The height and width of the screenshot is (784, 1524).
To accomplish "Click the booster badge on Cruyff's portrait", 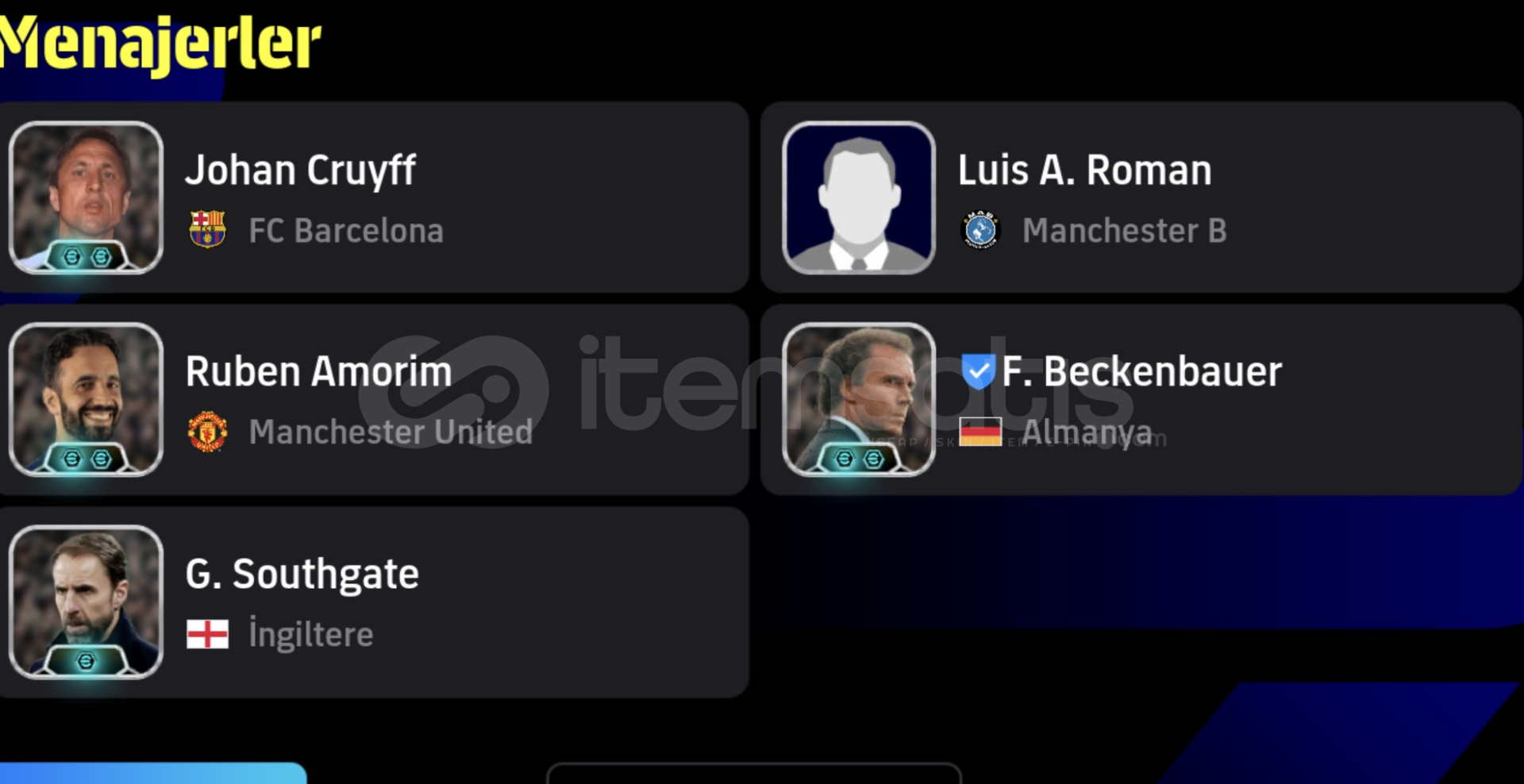I will pos(87,256).
